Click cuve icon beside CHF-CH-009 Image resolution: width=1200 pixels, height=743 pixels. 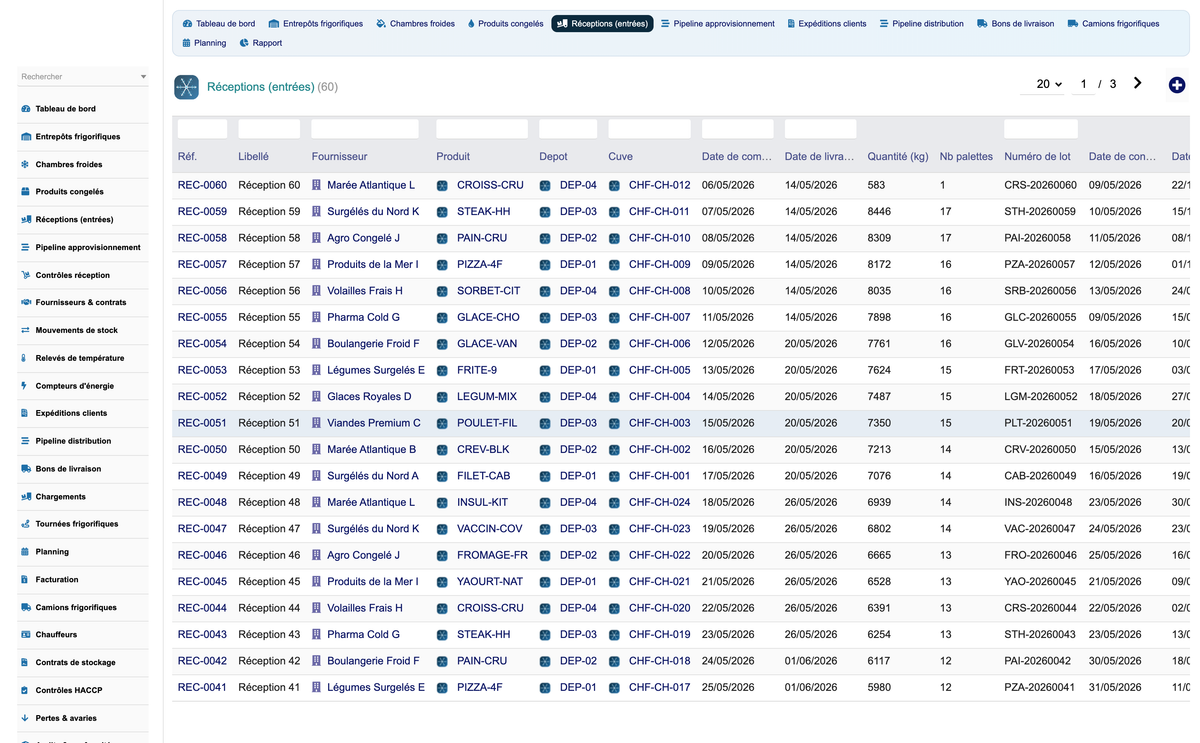click(x=614, y=265)
